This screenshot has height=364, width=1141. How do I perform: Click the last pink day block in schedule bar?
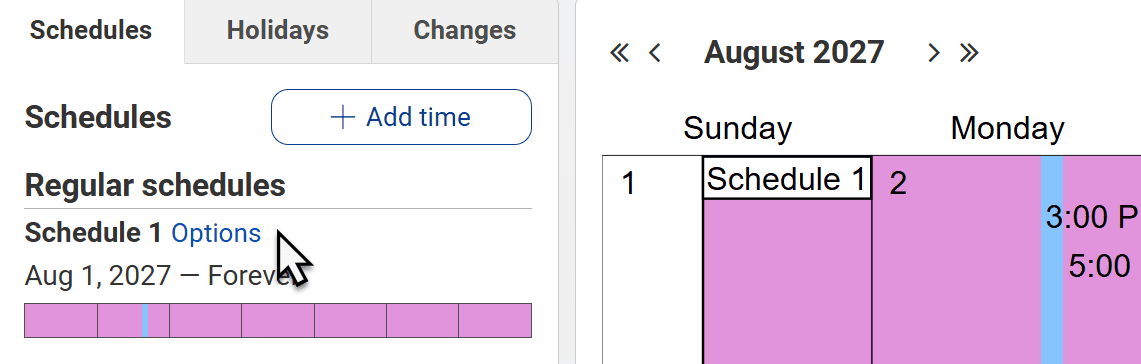click(495, 320)
